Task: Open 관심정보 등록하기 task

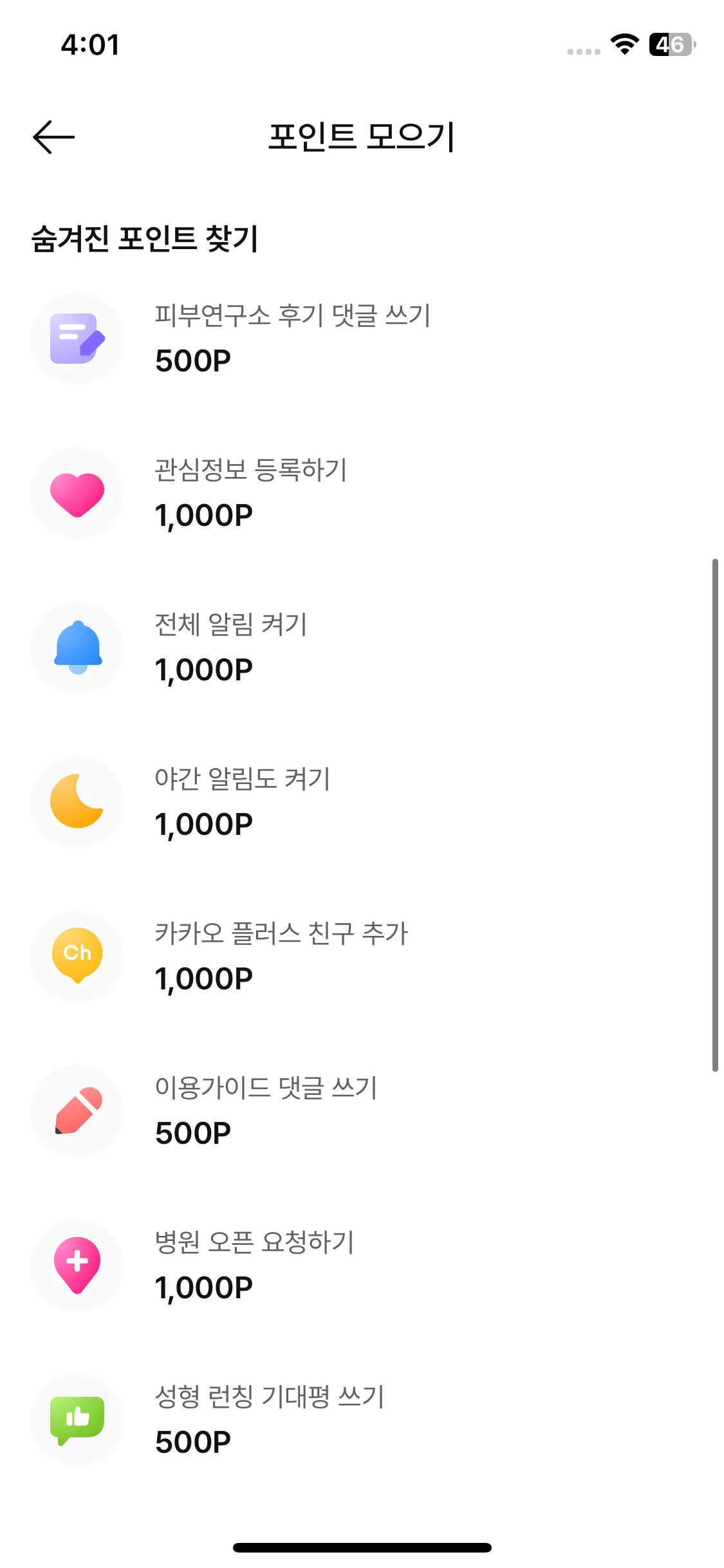Action: coord(362,493)
